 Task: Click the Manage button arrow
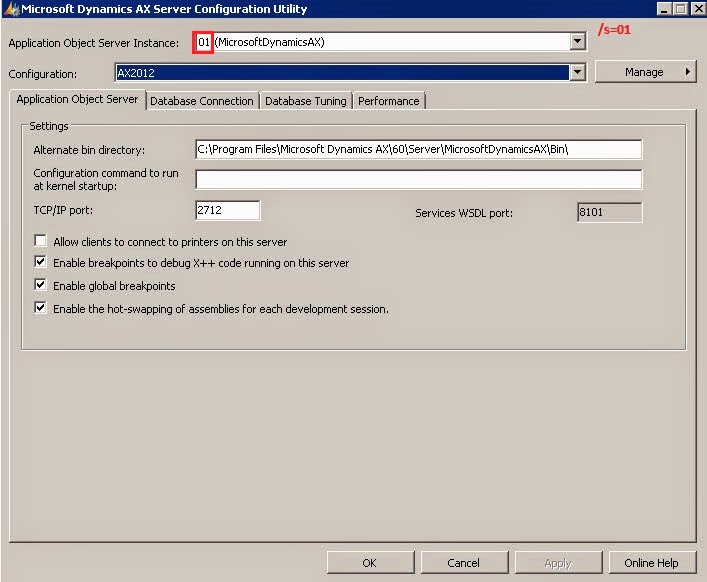pos(688,72)
